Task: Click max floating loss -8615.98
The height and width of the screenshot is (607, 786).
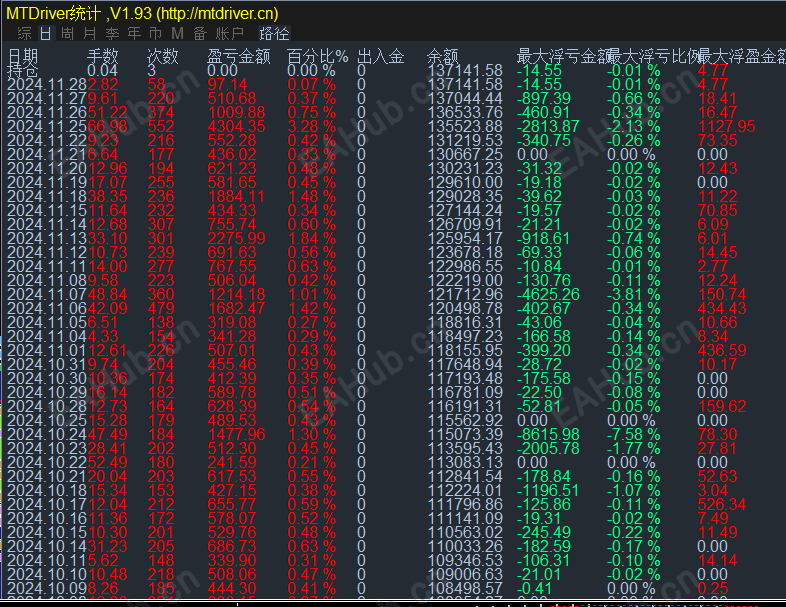Action: 548,435
